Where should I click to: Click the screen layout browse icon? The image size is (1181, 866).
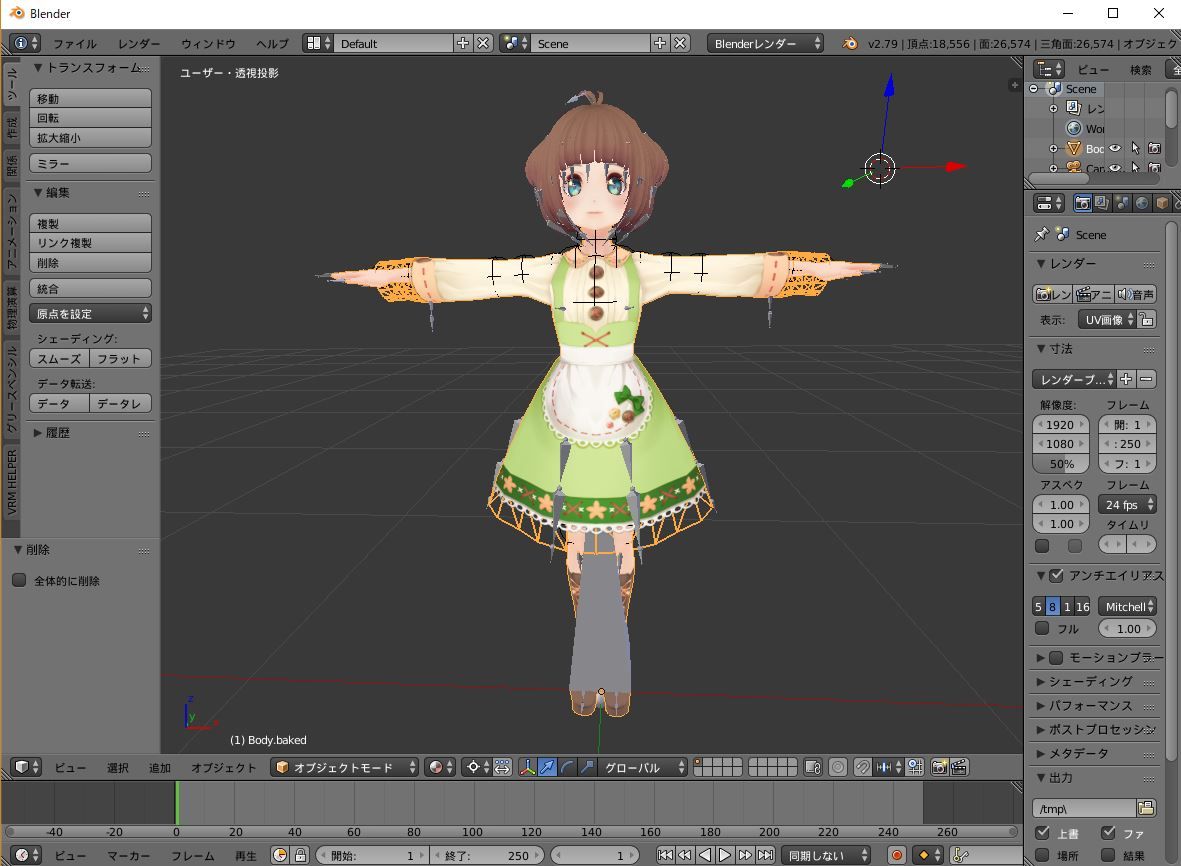point(318,43)
